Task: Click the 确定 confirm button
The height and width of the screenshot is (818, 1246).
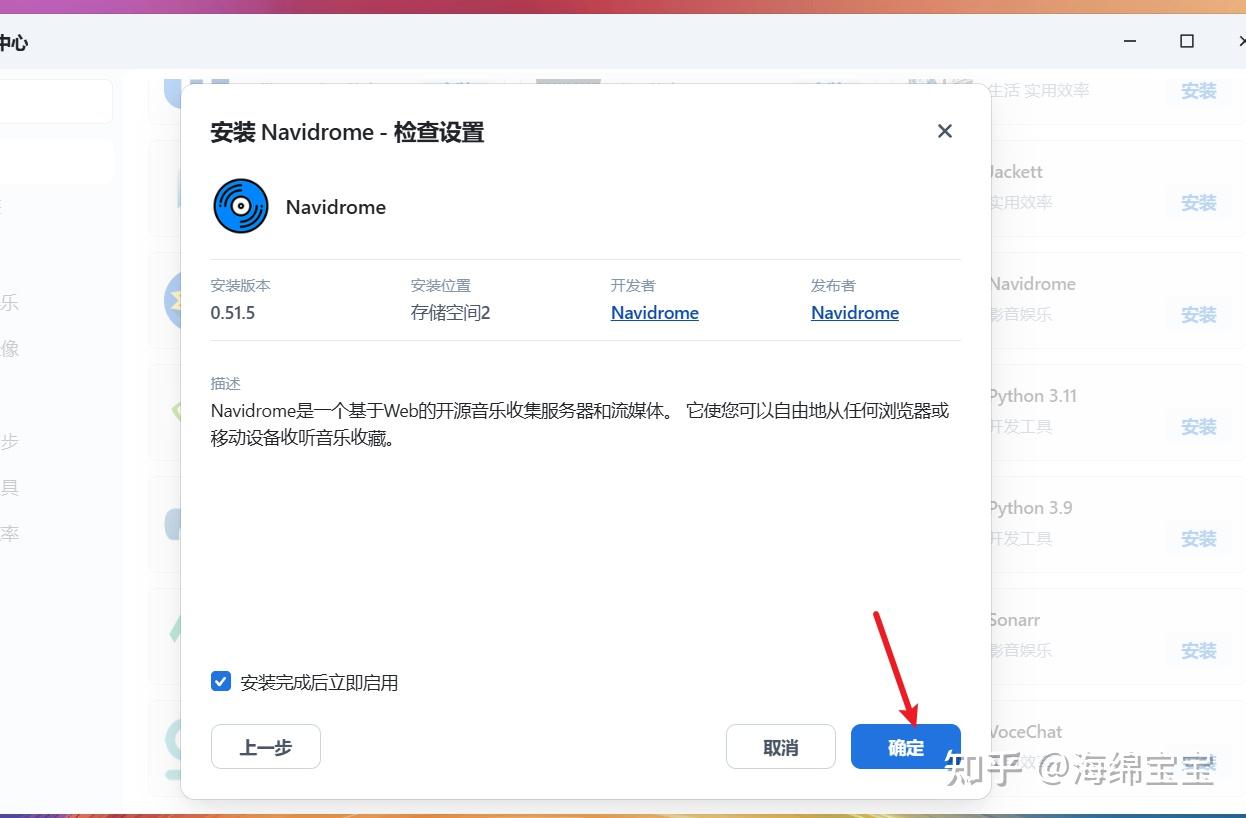Action: tap(905, 747)
